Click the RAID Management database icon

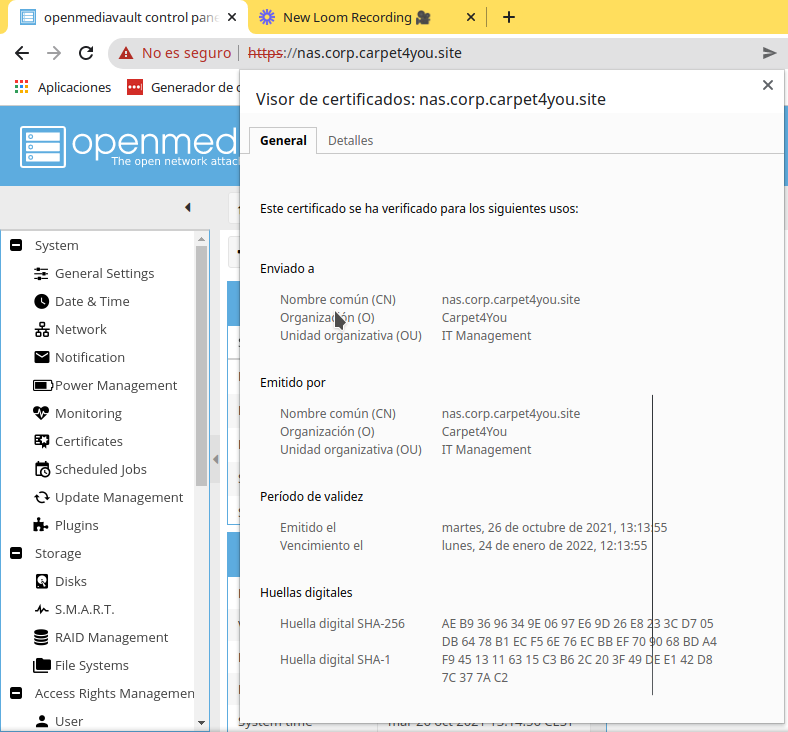click(x=41, y=638)
